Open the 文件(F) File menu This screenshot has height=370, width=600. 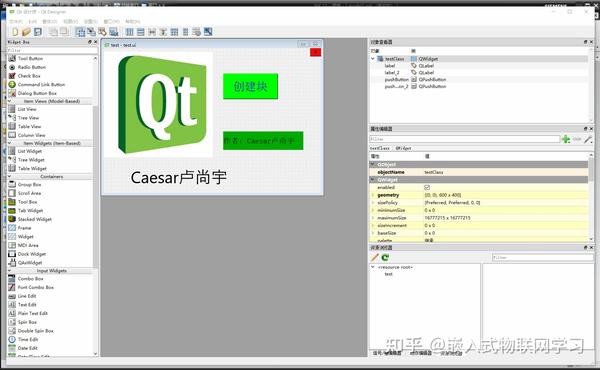[16, 21]
